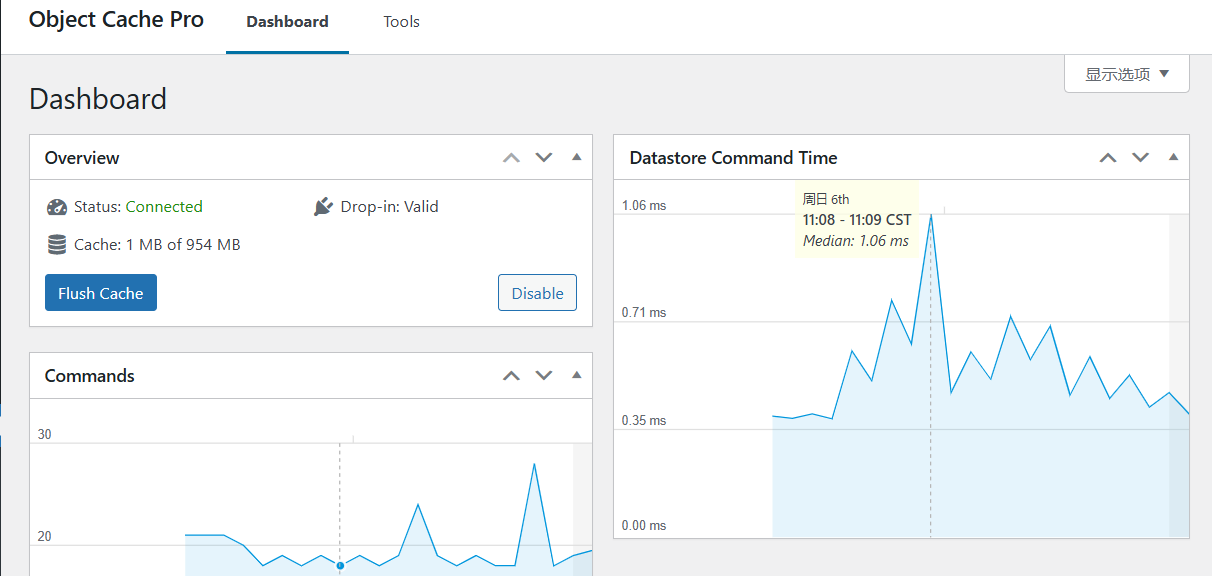Click the Overview panel heading
The width and height of the screenshot is (1212, 576).
[x=82, y=157]
